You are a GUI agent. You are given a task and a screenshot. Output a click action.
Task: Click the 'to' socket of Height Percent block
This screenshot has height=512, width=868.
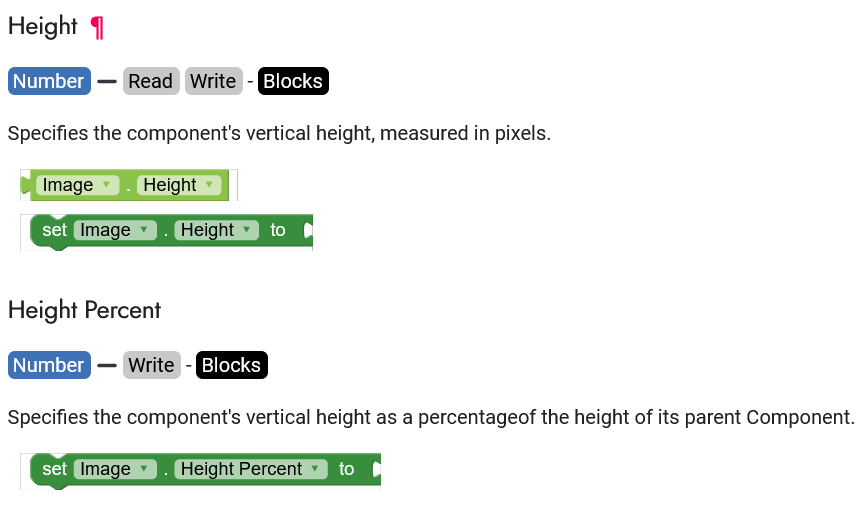point(376,470)
